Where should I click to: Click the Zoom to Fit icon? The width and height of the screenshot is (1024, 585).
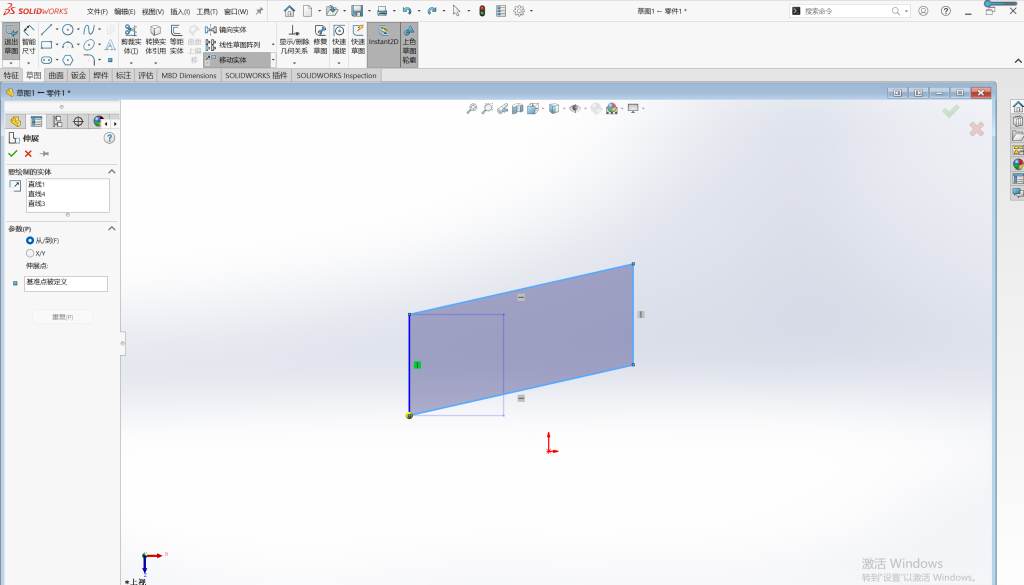coord(472,109)
